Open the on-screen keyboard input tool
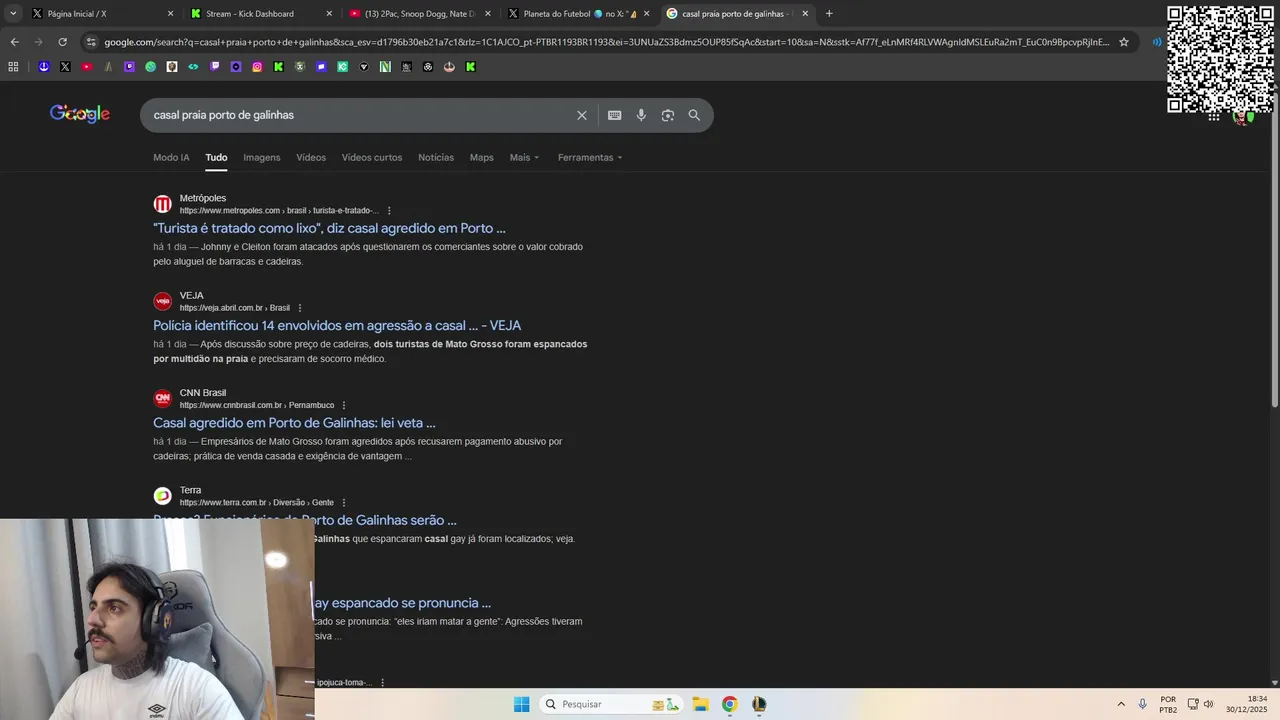The width and height of the screenshot is (1280, 720). click(615, 115)
